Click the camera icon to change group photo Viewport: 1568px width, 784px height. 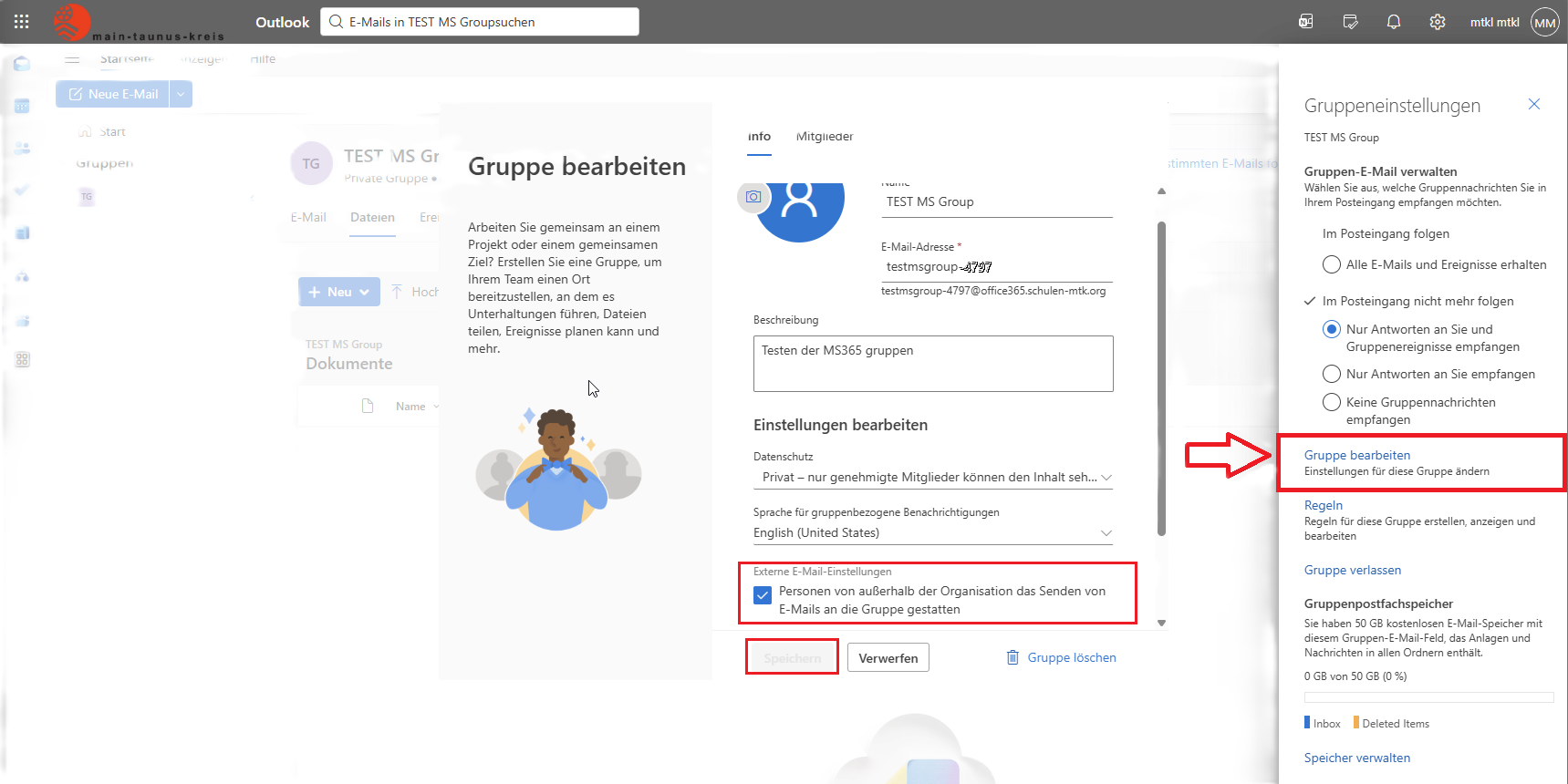click(753, 197)
